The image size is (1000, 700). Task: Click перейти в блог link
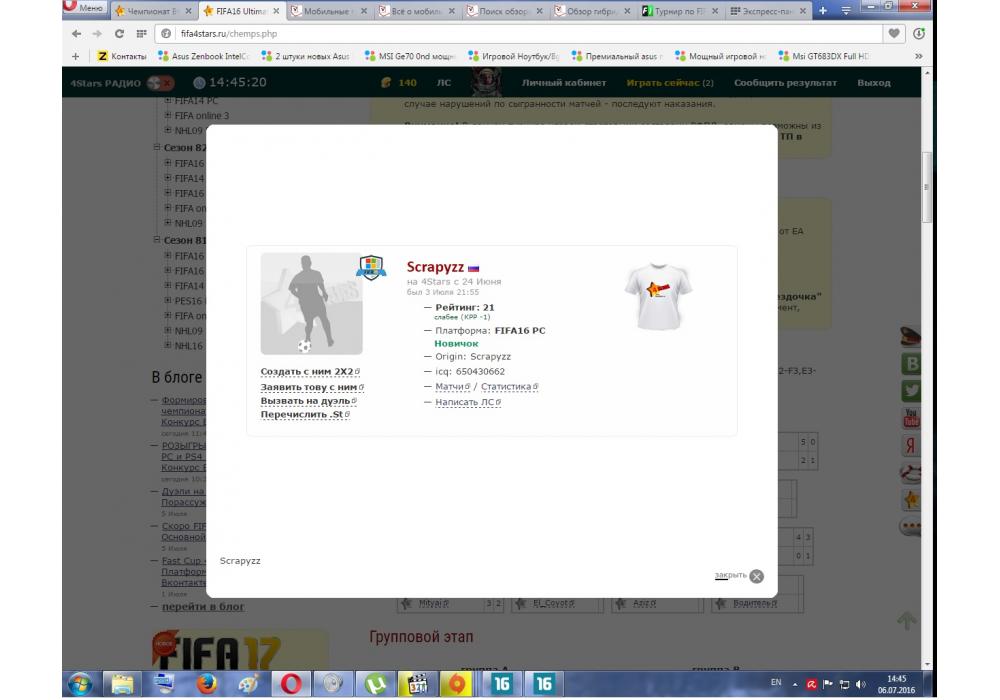[203, 606]
